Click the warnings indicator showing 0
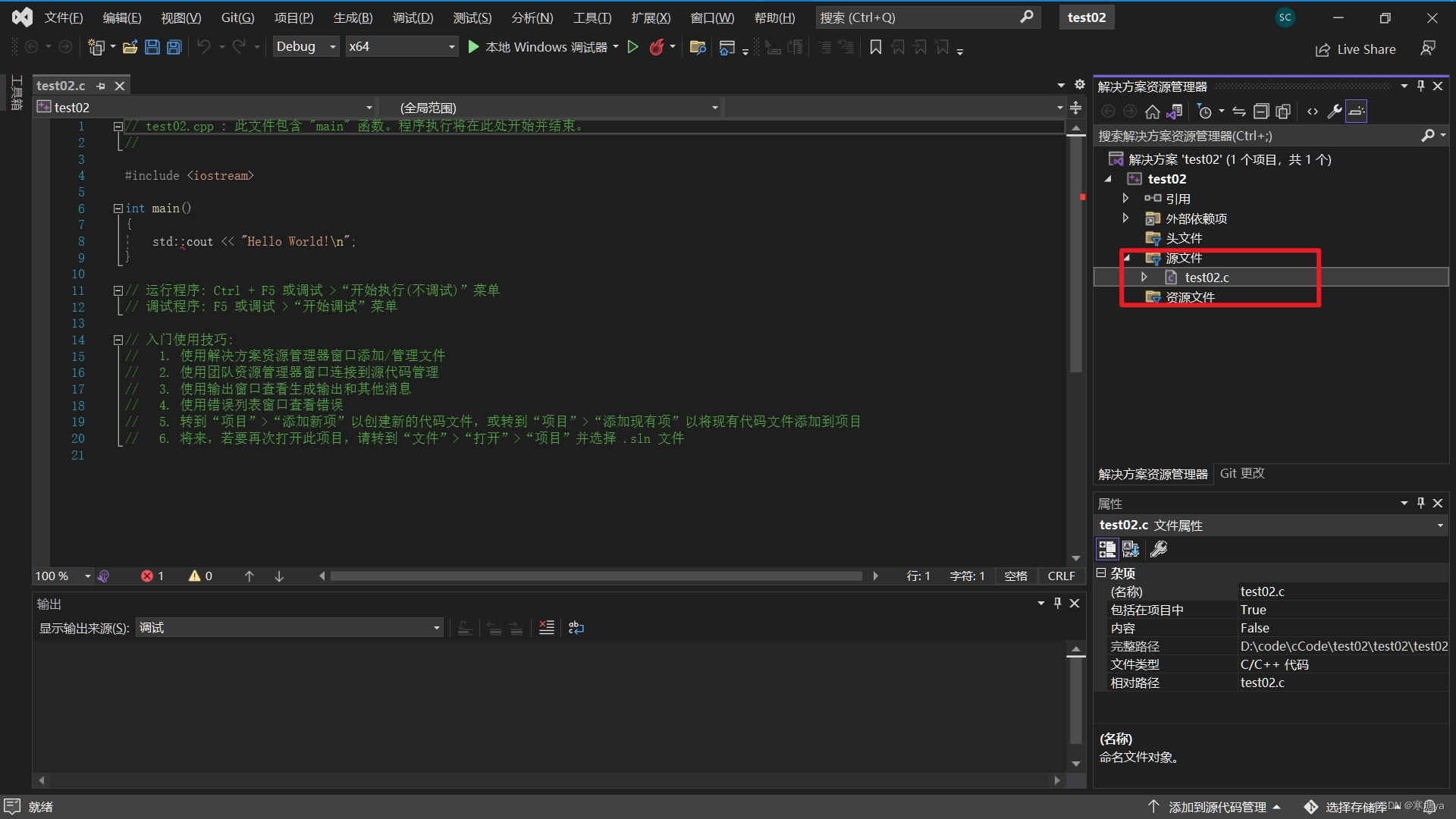 200,576
